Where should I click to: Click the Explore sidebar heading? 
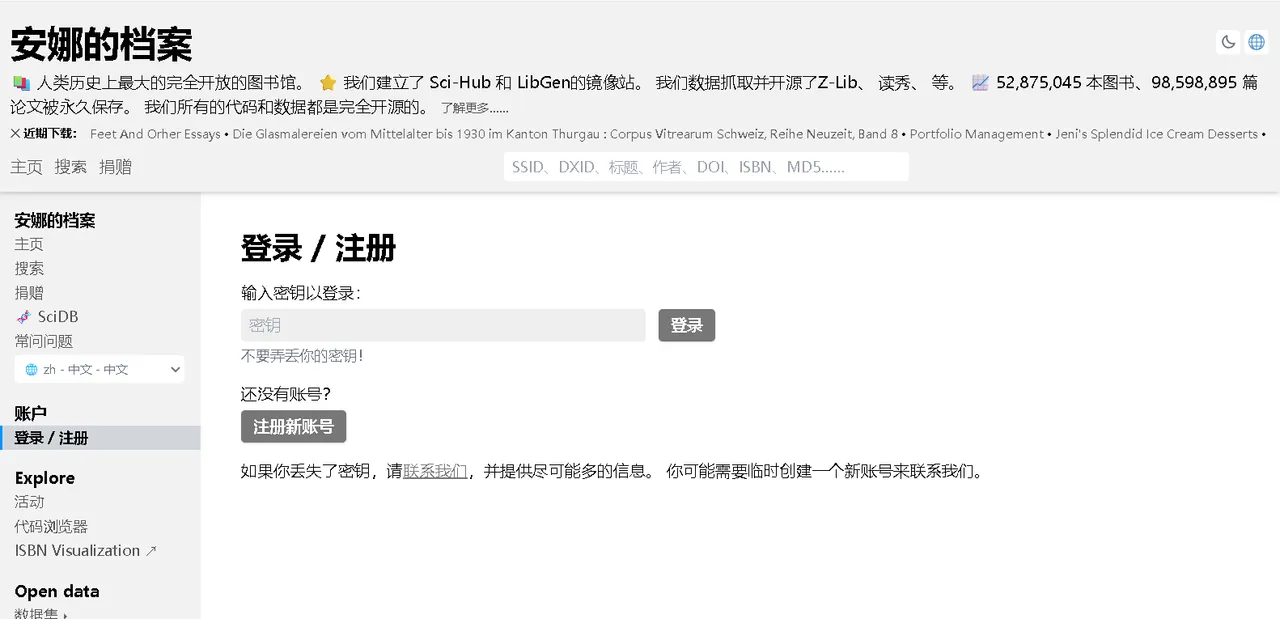click(x=45, y=478)
